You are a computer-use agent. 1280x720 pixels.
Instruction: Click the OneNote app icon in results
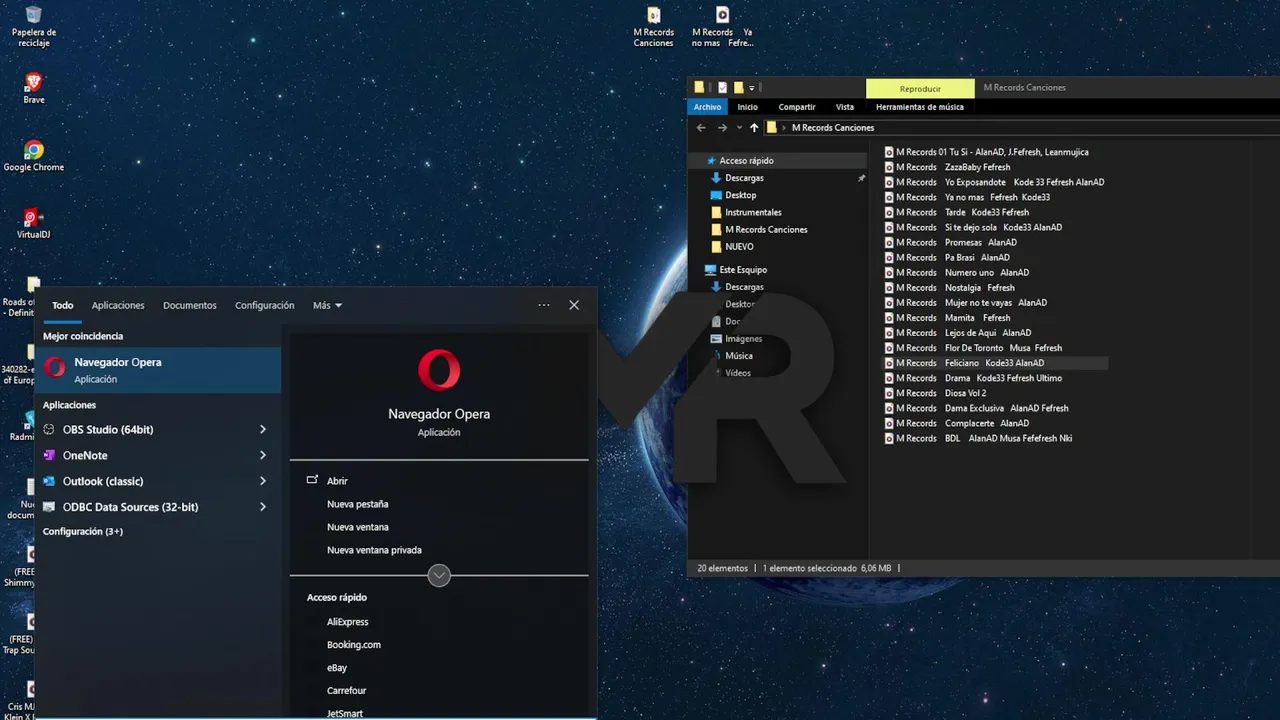pyautogui.click(x=49, y=455)
